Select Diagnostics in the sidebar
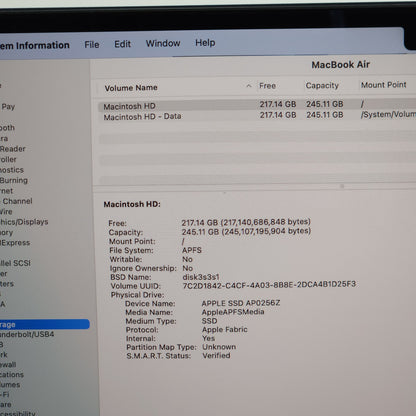The height and width of the screenshot is (416, 416). pyautogui.click(x=12, y=170)
